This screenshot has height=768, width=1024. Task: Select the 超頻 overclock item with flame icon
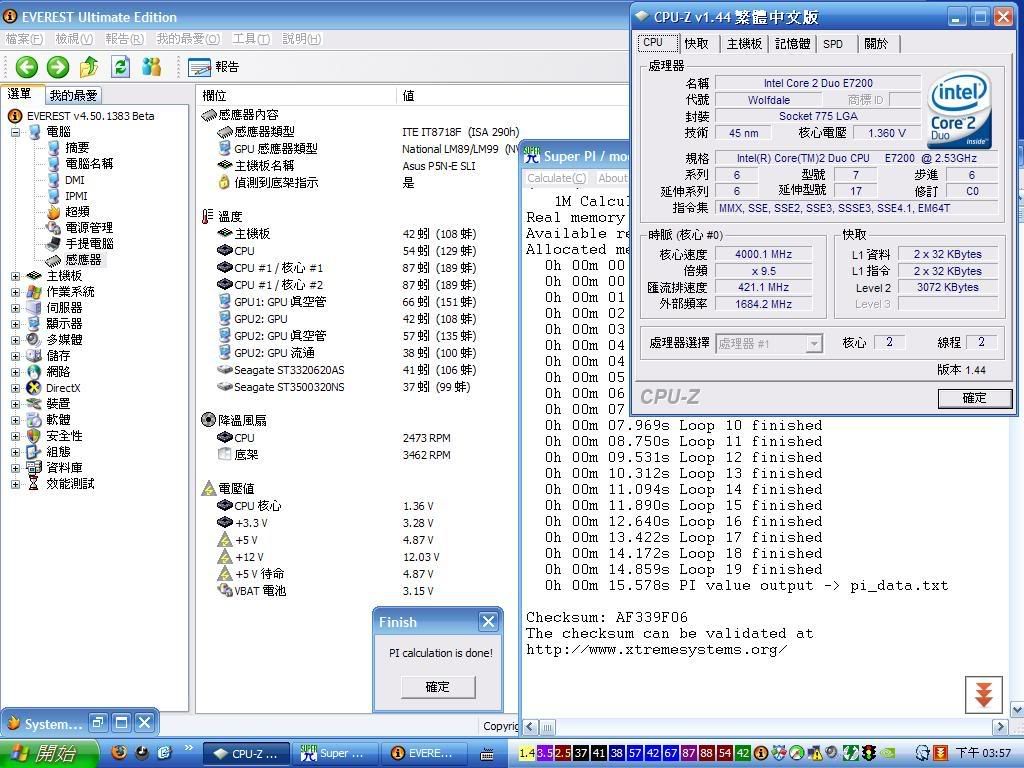tap(76, 212)
